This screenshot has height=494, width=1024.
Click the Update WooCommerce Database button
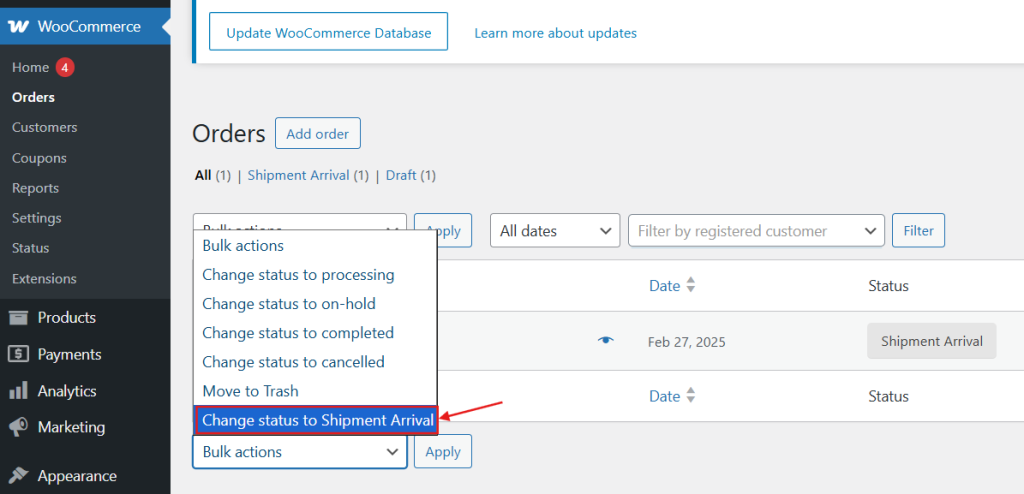coord(328,31)
